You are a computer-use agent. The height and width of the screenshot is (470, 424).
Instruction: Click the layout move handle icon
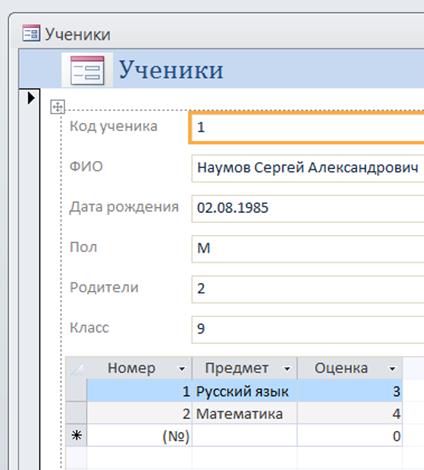(57, 107)
